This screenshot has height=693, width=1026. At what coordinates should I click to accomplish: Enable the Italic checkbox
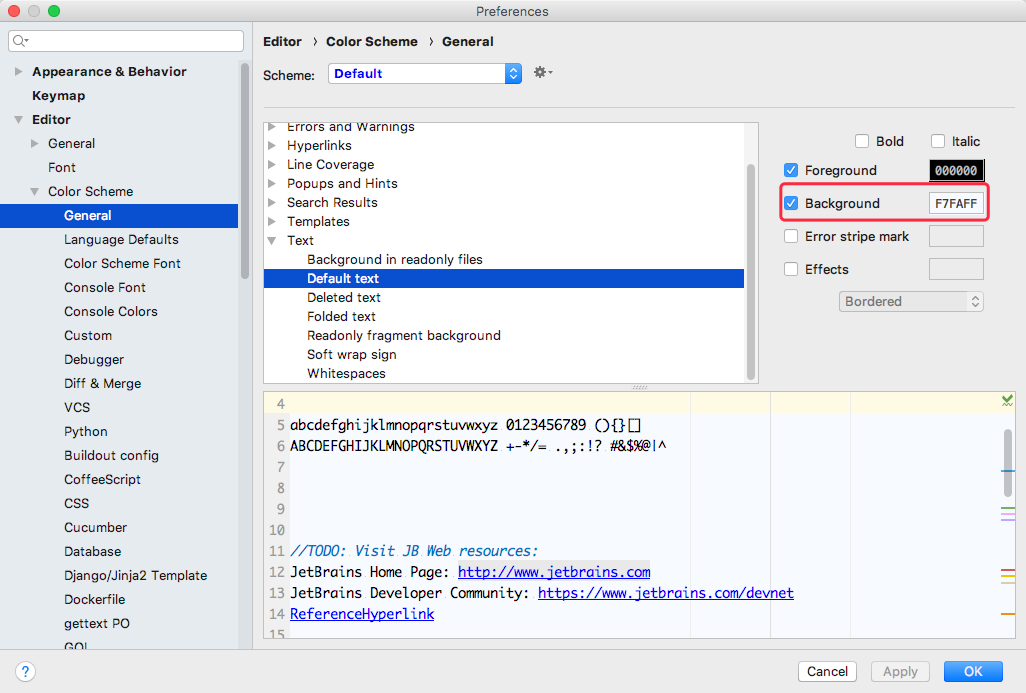pyautogui.click(x=938, y=142)
